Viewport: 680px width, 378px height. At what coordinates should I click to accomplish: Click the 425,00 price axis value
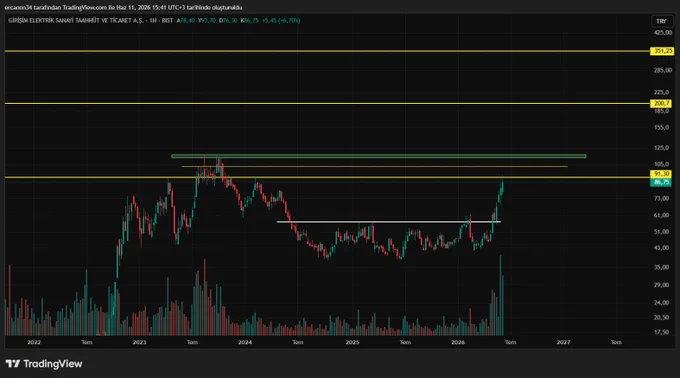(663, 33)
